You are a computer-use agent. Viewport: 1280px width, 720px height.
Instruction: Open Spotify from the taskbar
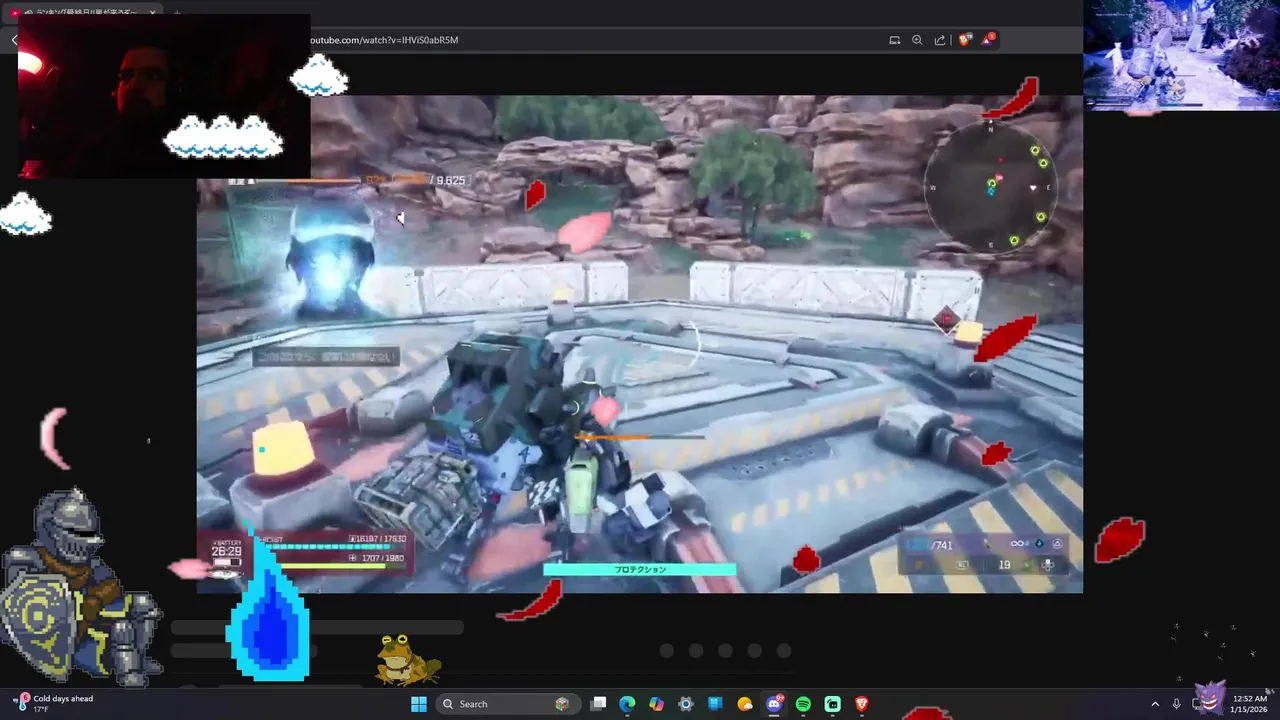[x=803, y=704]
